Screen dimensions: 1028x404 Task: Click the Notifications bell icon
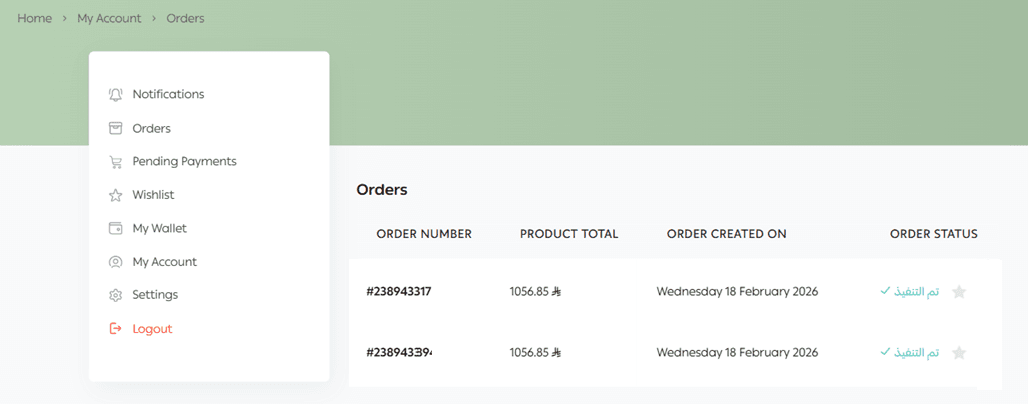(x=115, y=94)
